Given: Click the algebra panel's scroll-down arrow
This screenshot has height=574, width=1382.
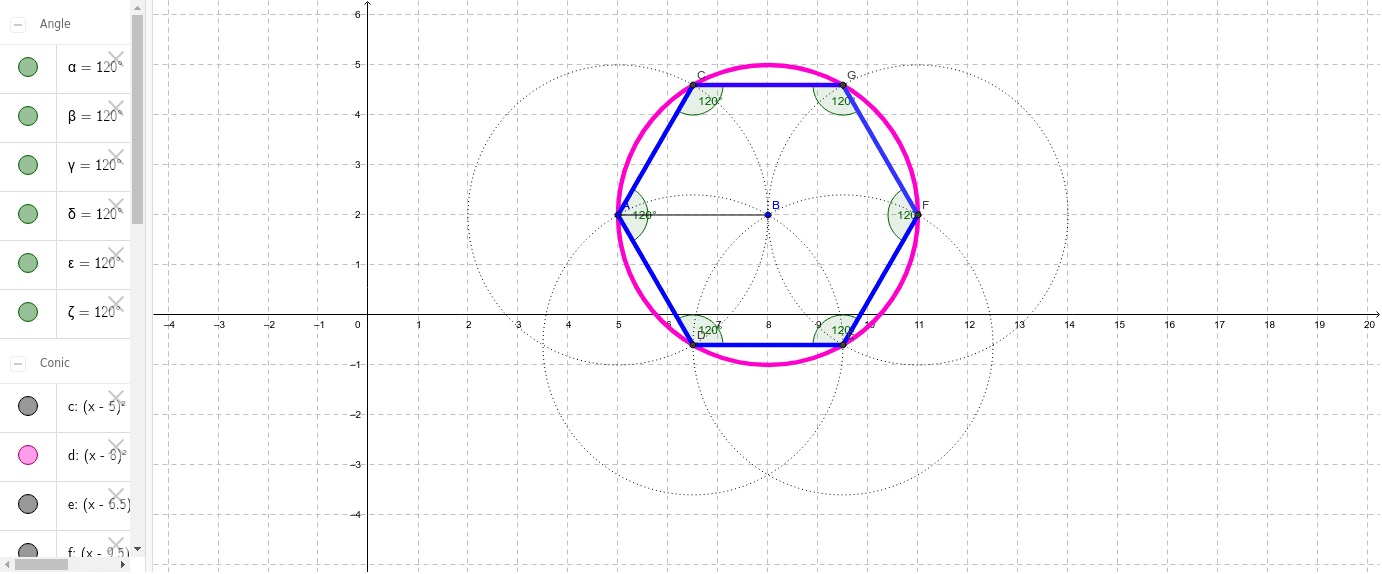Looking at the screenshot, I should point(138,549).
